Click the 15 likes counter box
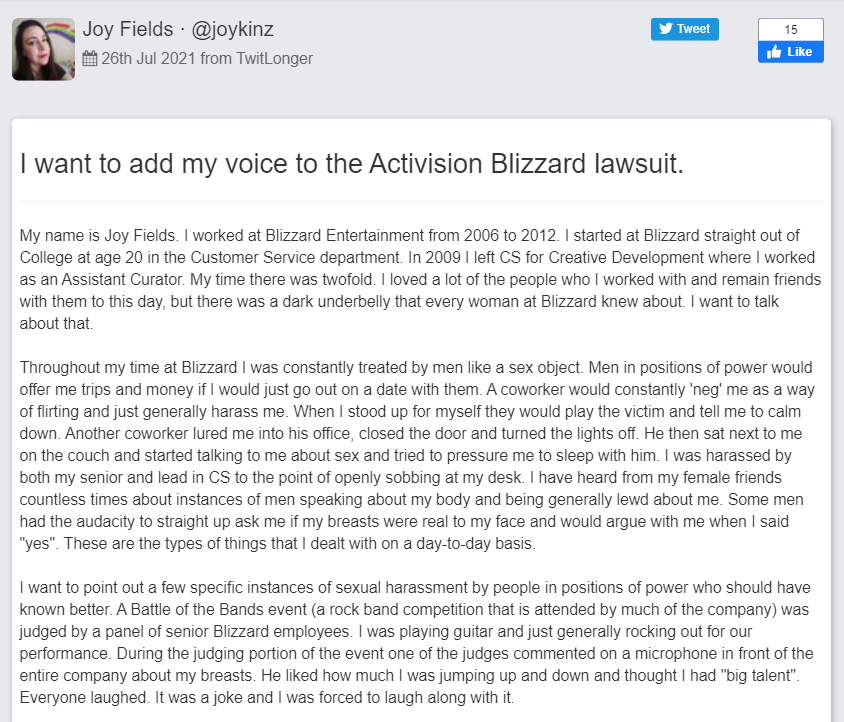The image size is (844, 722). tap(790, 29)
